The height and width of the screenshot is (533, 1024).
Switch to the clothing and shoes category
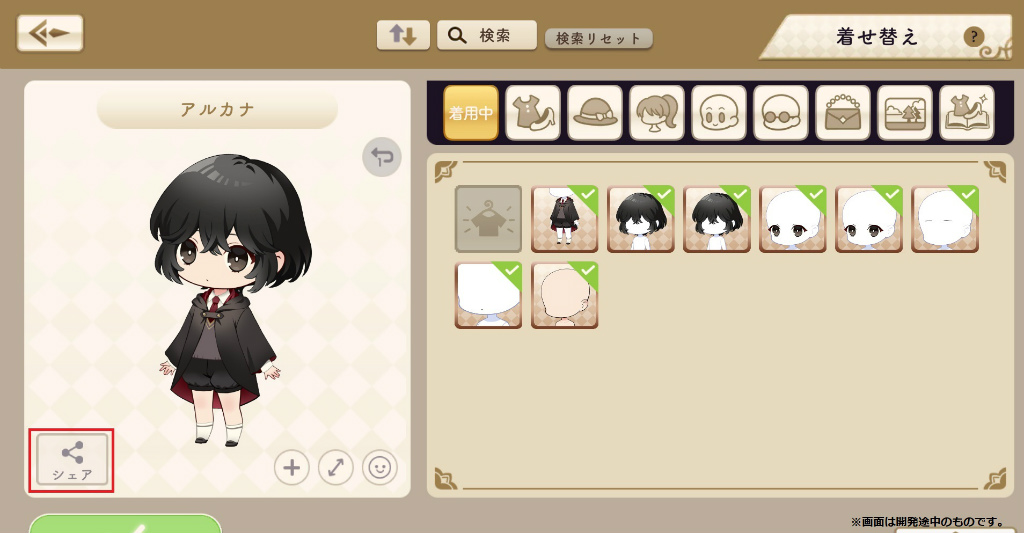533,113
